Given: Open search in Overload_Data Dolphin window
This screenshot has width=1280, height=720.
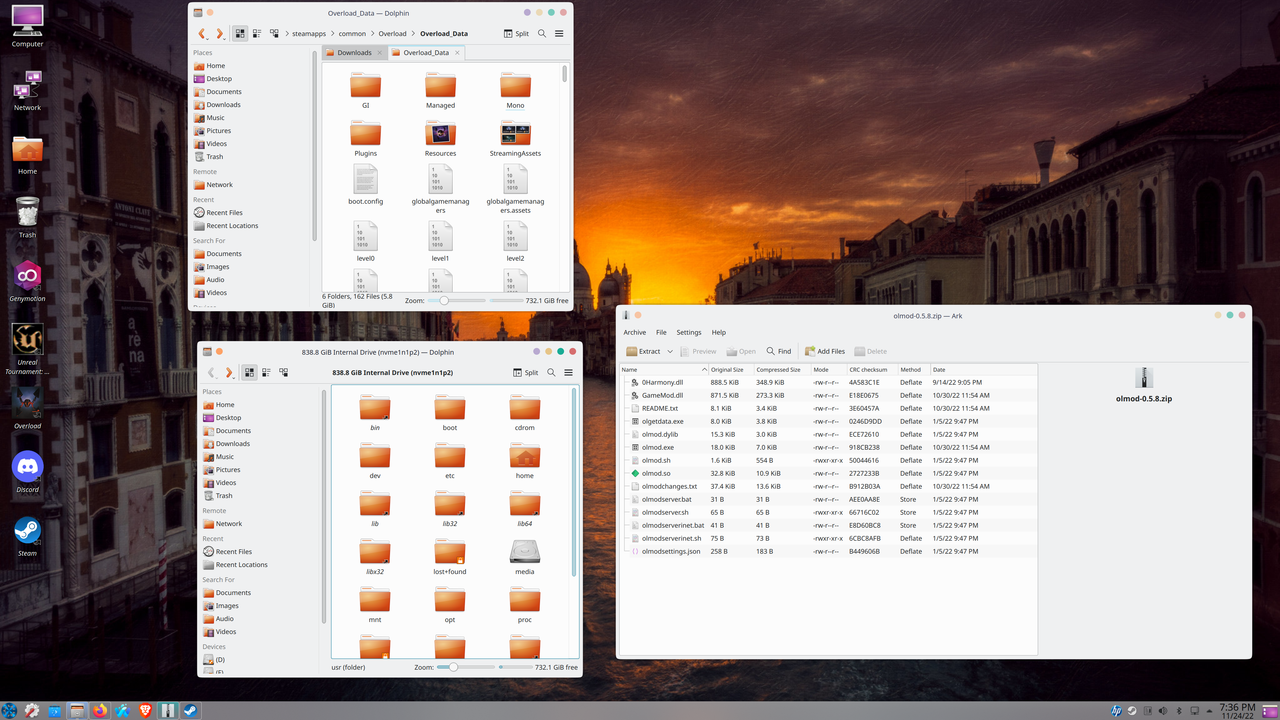Looking at the screenshot, I should click(542, 33).
